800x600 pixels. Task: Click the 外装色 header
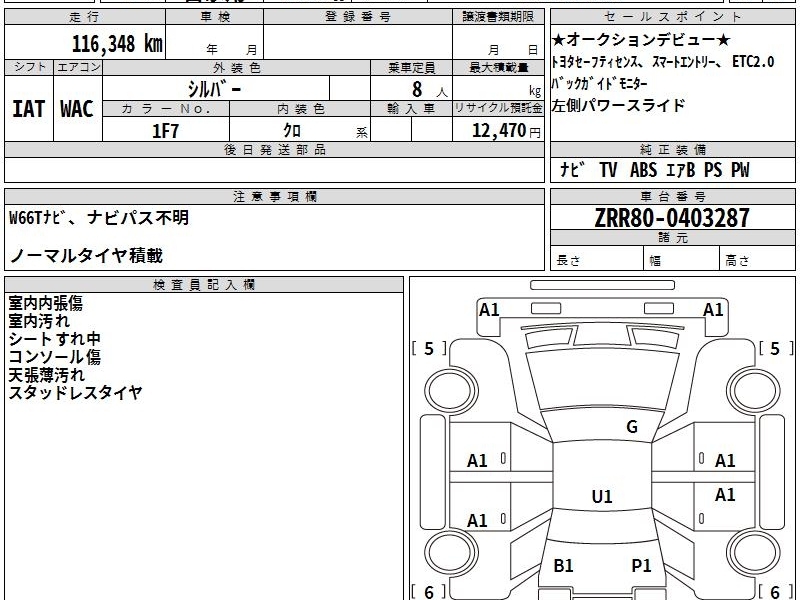click(x=236, y=67)
